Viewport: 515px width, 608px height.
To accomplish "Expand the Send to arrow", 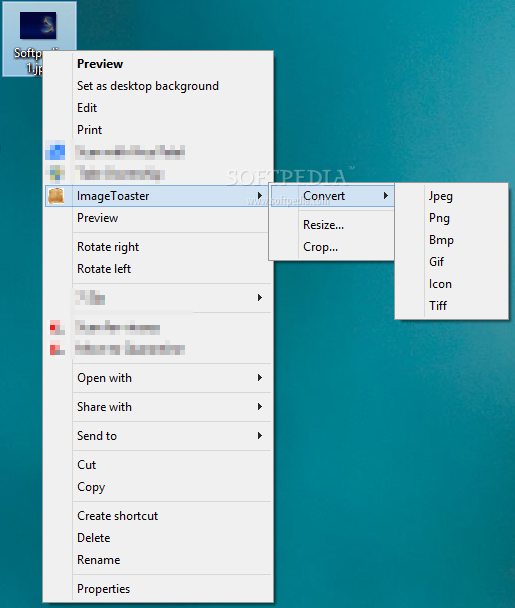I will point(260,435).
